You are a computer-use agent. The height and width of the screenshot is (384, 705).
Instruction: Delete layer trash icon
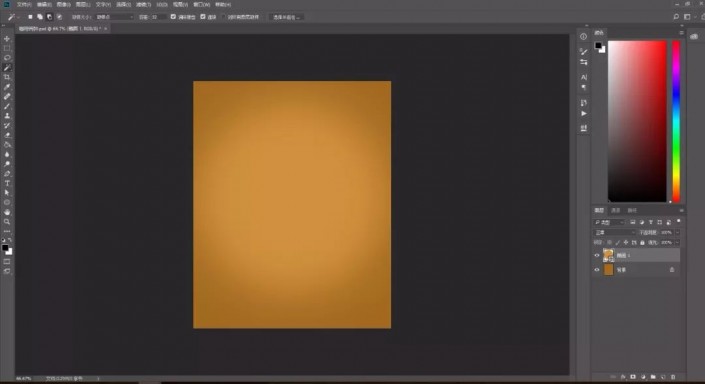[673, 377]
